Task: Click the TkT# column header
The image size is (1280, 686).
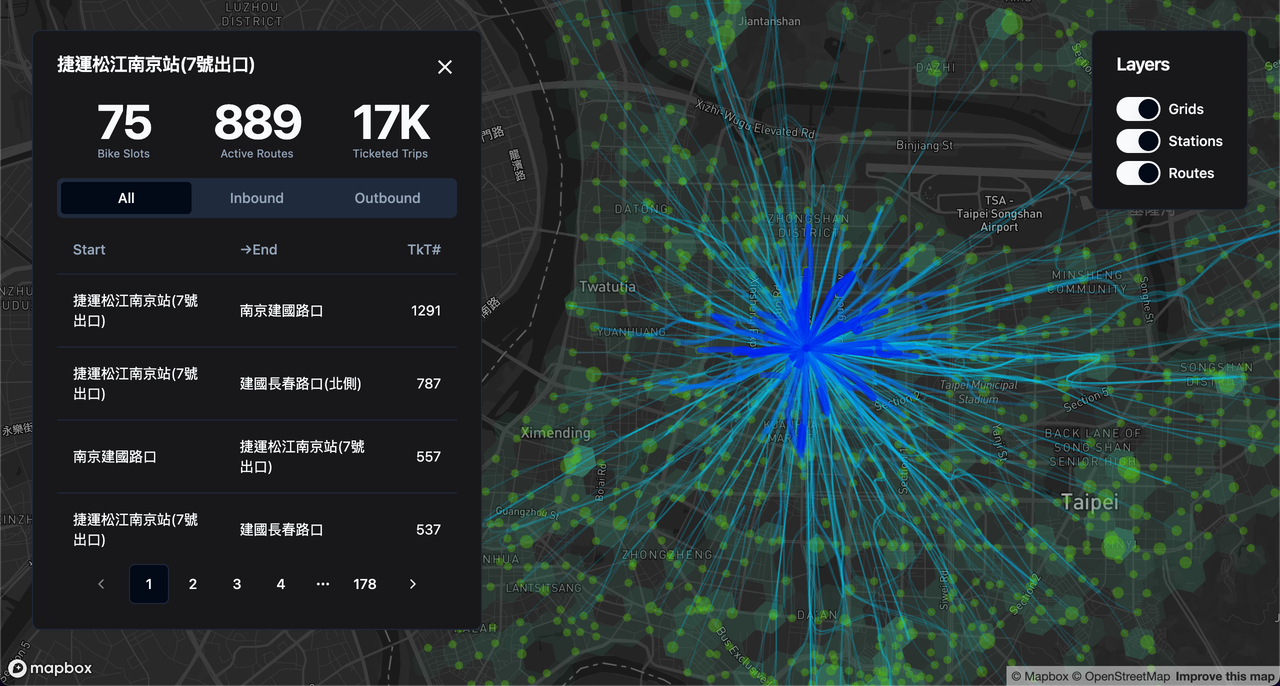Action: coord(424,250)
